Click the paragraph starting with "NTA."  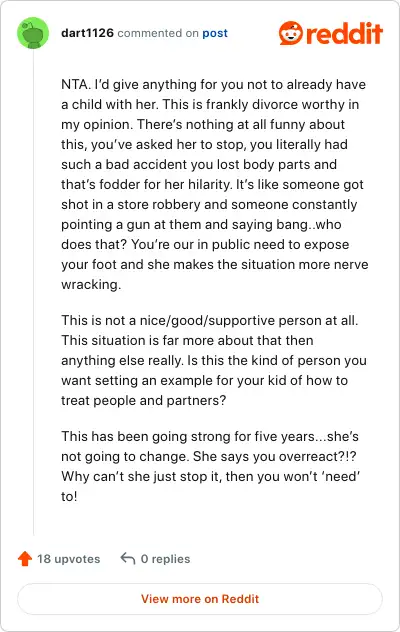[x=215, y=185]
